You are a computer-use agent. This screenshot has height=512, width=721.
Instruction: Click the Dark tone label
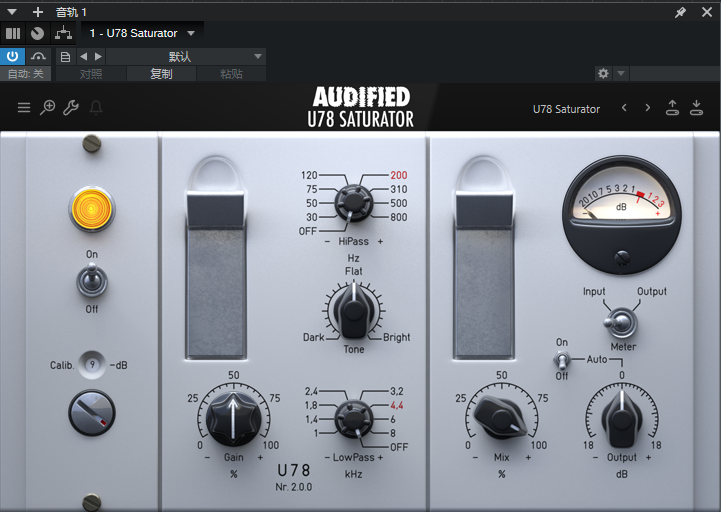point(314,337)
